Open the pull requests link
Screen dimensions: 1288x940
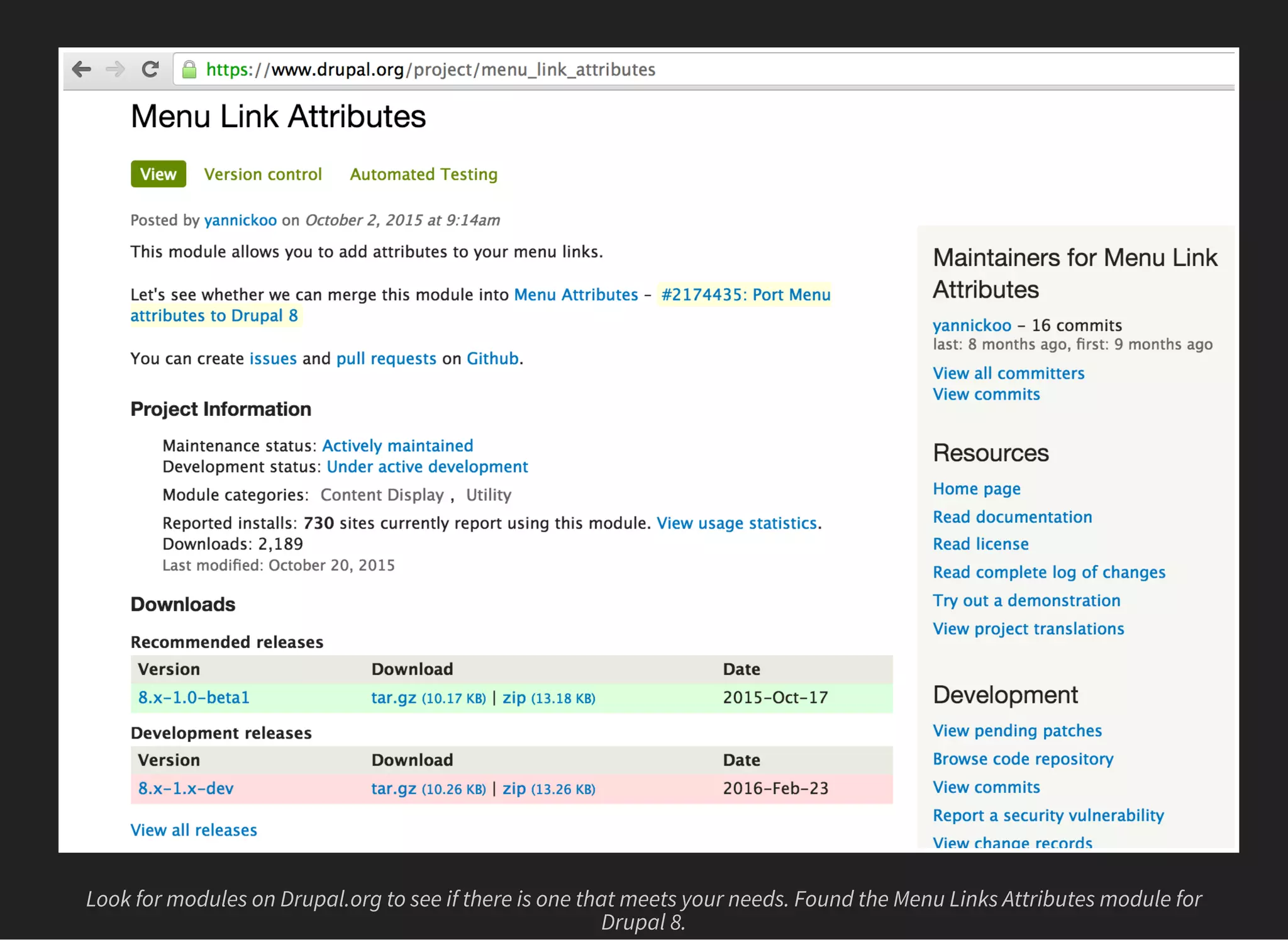(386, 359)
